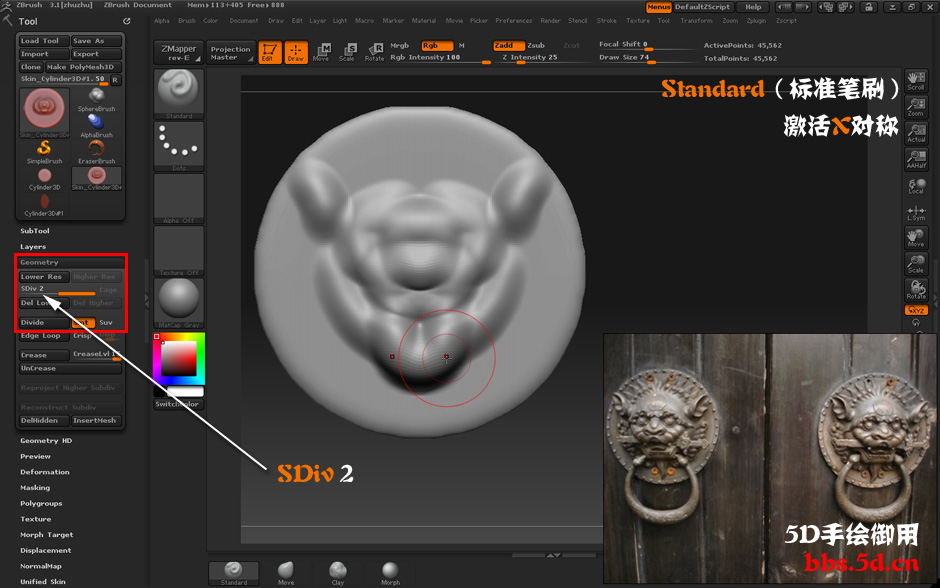Click the right-shelf Rotate view icon
This screenshot has width=940, height=588.
[x=916, y=290]
